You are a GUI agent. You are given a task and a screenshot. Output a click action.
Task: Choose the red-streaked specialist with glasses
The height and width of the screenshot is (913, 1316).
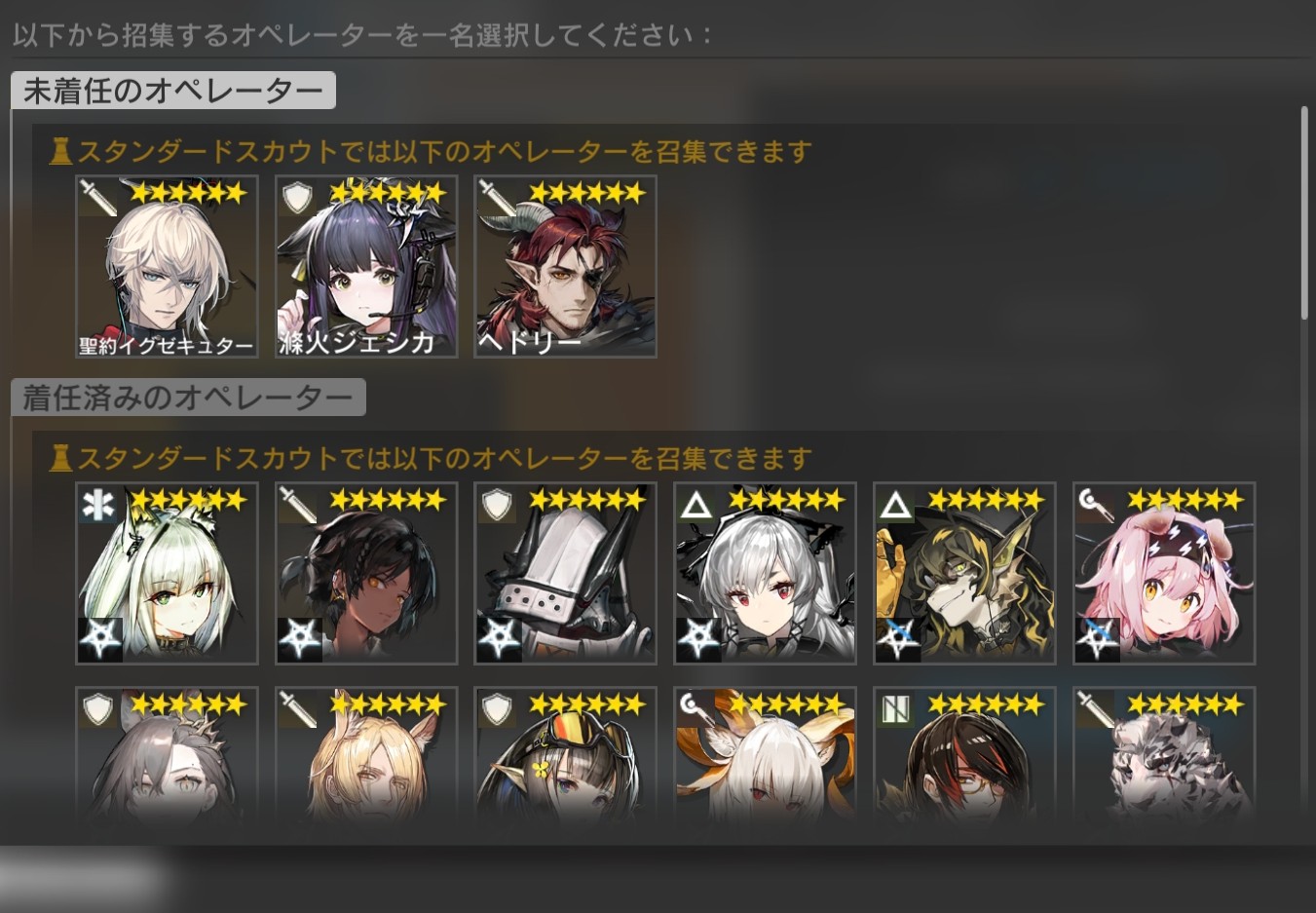pyautogui.click(x=964, y=750)
